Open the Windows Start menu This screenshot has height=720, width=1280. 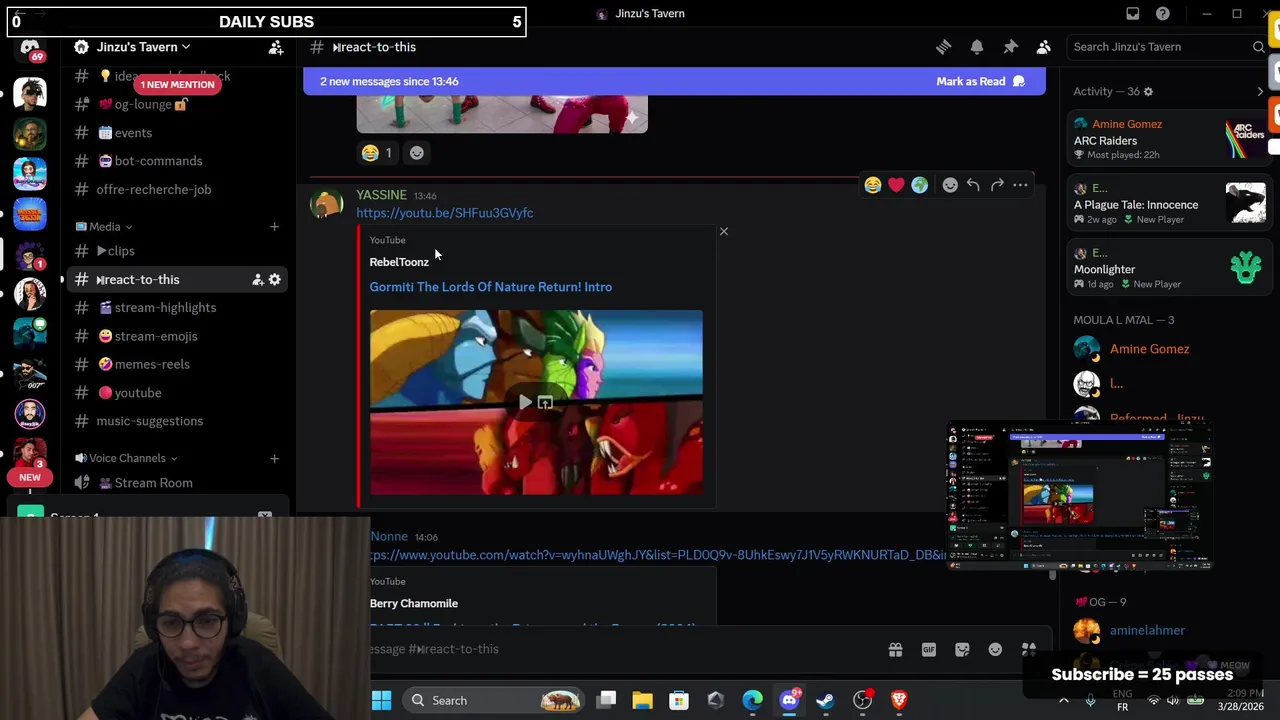[x=381, y=700]
